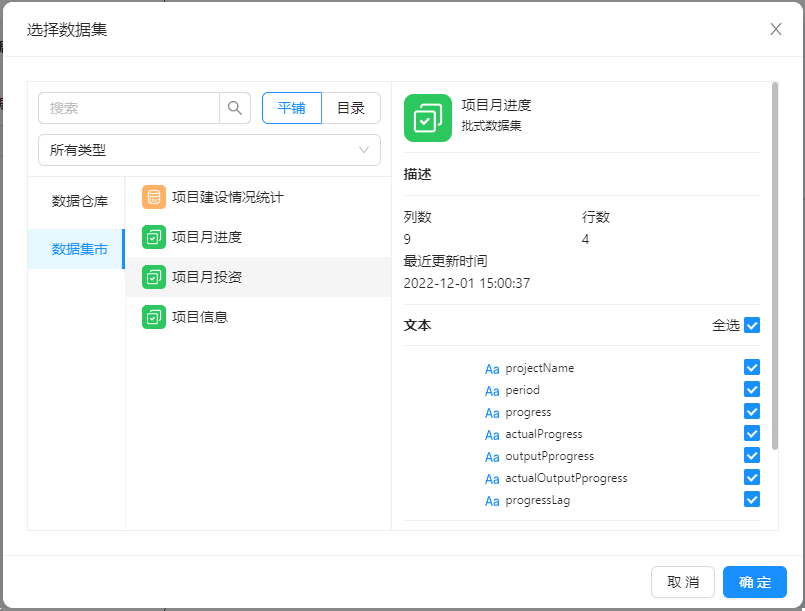The image size is (805, 611).
Task: Uncheck the actualProgress field checkbox
Action: [x=752, y=434]
